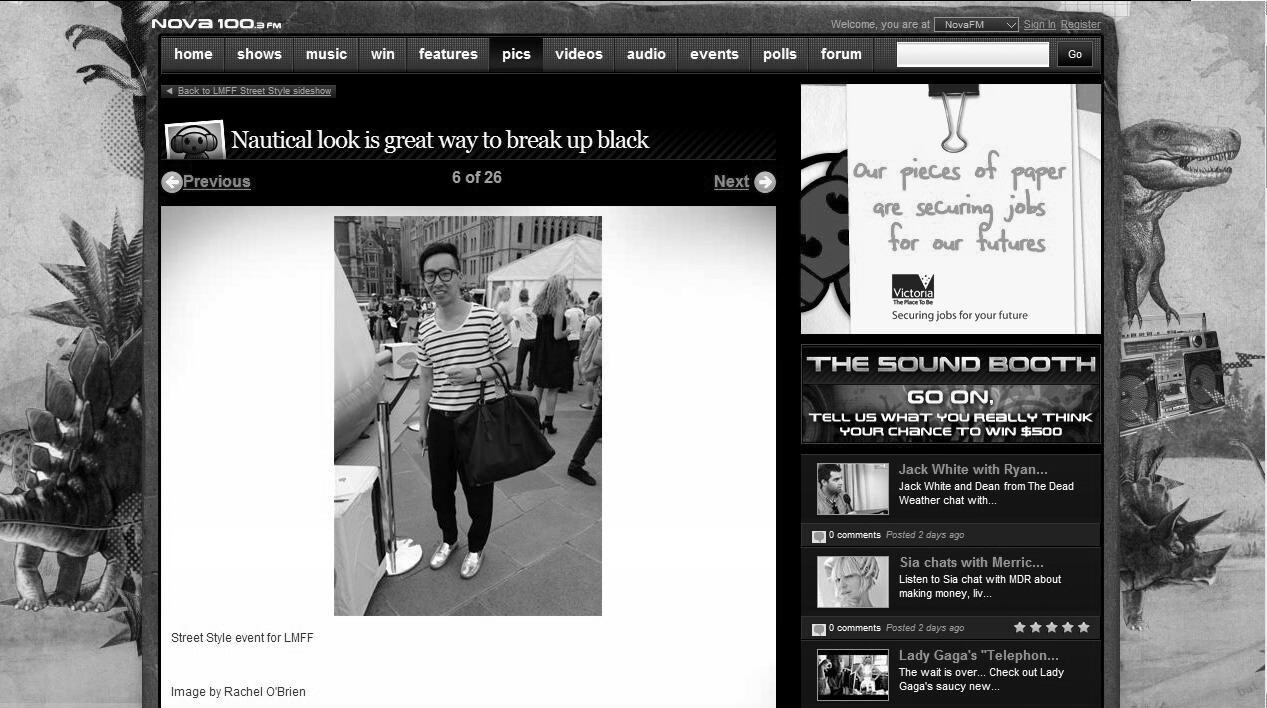Click the Previous arrow circle icon

click(x=171, y=182)
